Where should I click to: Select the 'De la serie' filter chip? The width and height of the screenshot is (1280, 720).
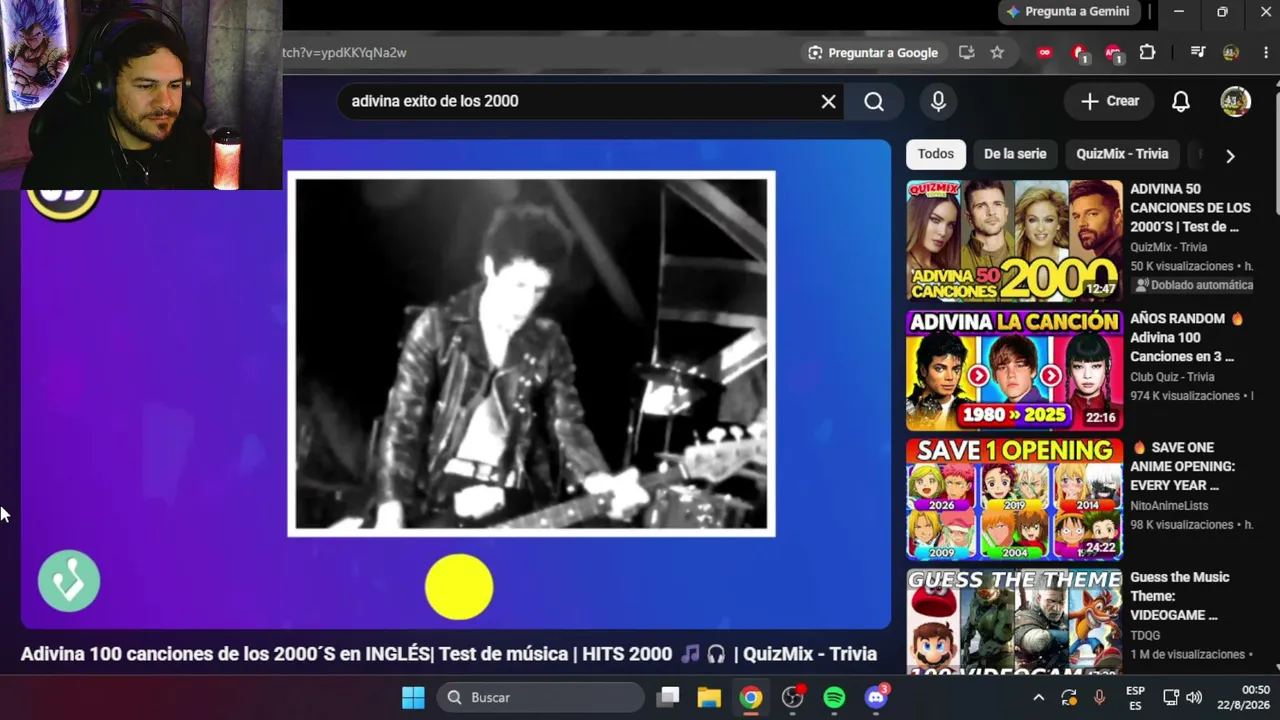[1015, 154]
